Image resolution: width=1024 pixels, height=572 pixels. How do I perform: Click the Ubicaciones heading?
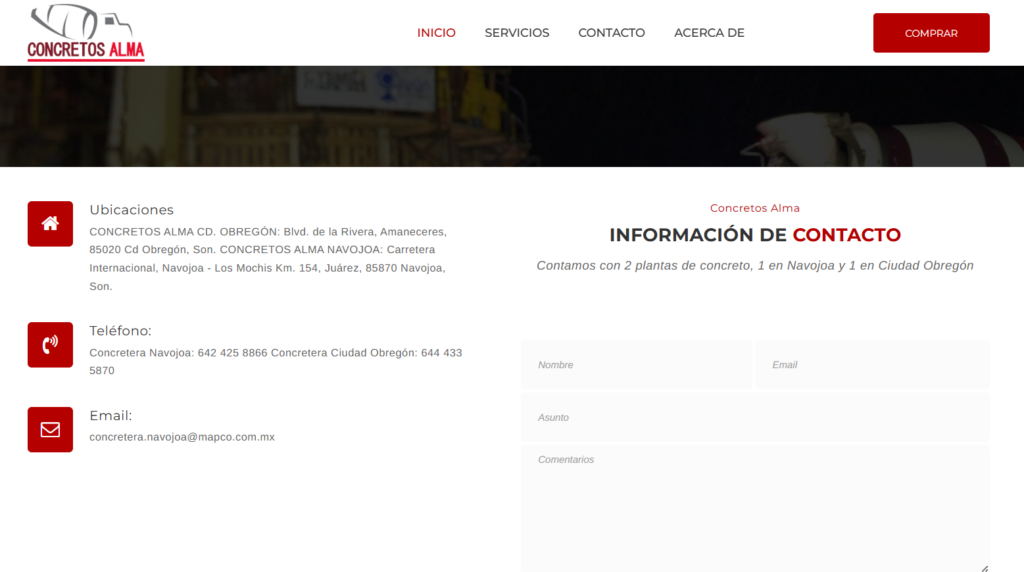pyautogui.click(x=131, y=210)
